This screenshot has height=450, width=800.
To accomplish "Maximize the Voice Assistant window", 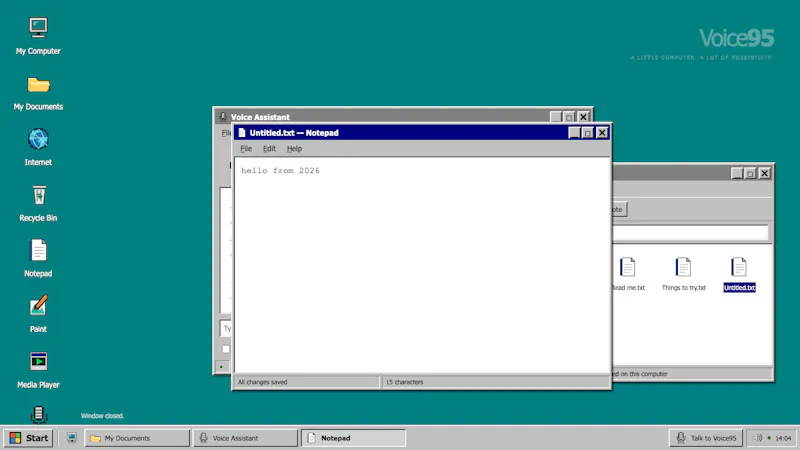I will pos(569,117).
